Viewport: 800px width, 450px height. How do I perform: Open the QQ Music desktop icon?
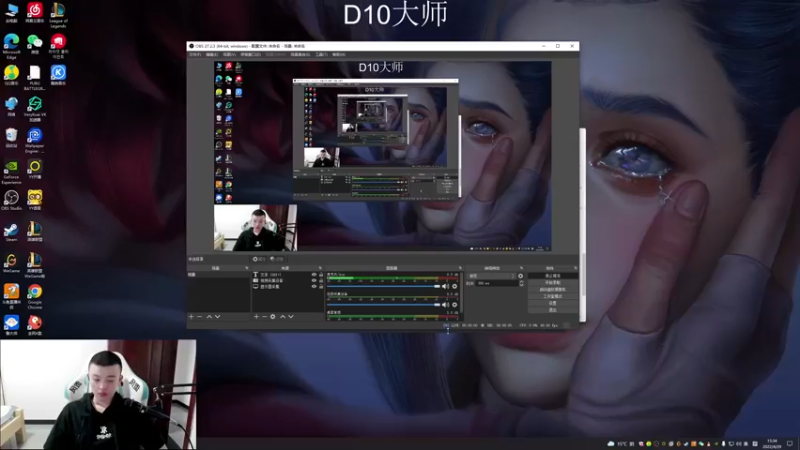pyautogui.click(x=11, y=74)
